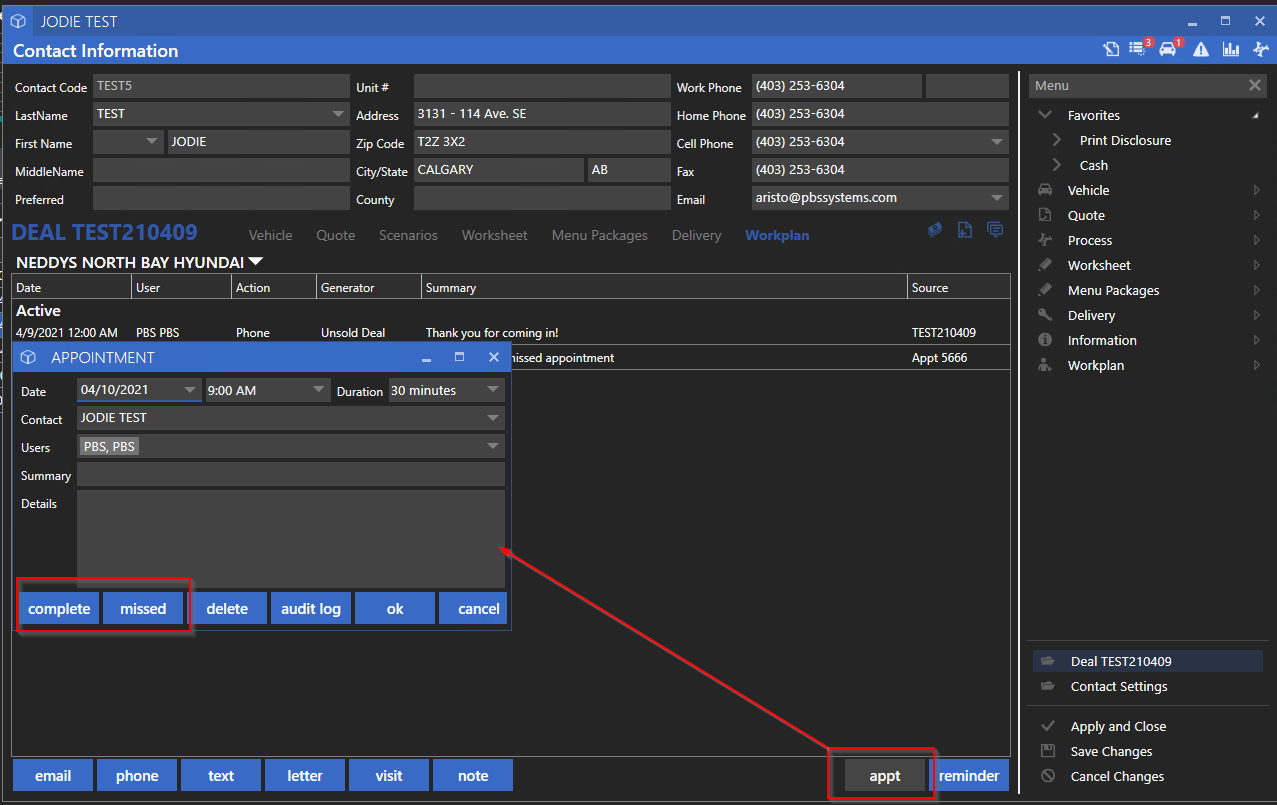
Task: Open the appointment Date picker dropdown
Action: pos(190,390)
